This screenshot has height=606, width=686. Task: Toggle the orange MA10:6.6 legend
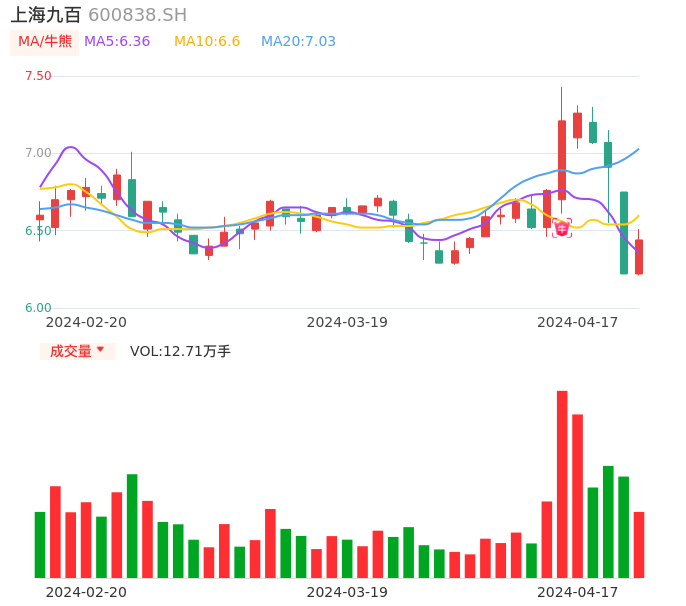click(207, 41)
